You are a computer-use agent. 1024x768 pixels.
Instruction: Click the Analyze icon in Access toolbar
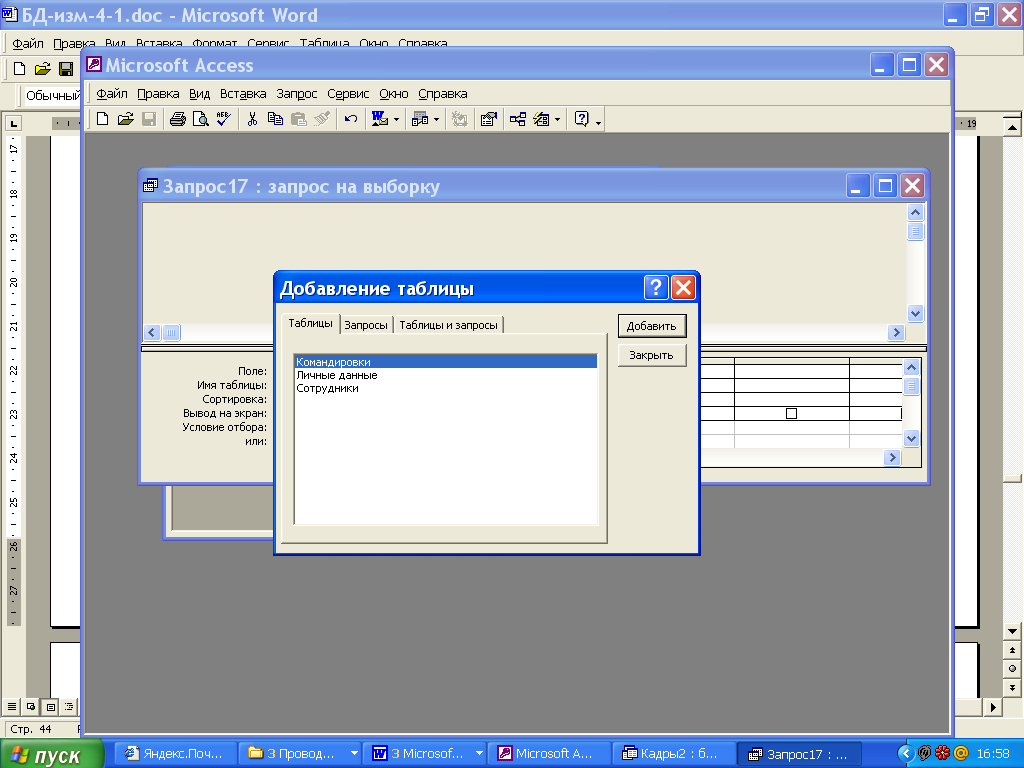[x=420, y=119]
